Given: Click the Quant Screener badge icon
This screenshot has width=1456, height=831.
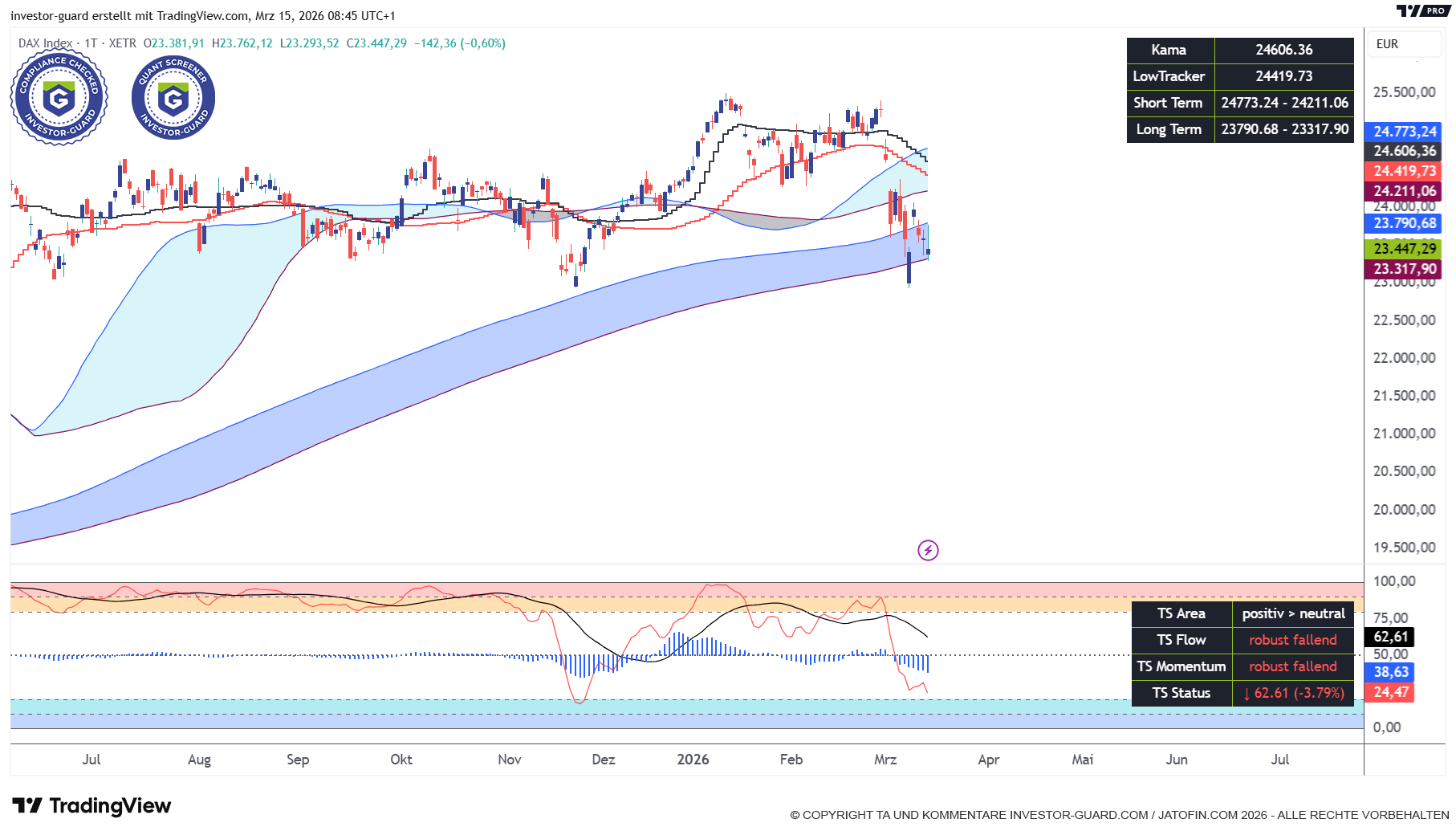Looking at the screenshot, I should coord(173,98).
